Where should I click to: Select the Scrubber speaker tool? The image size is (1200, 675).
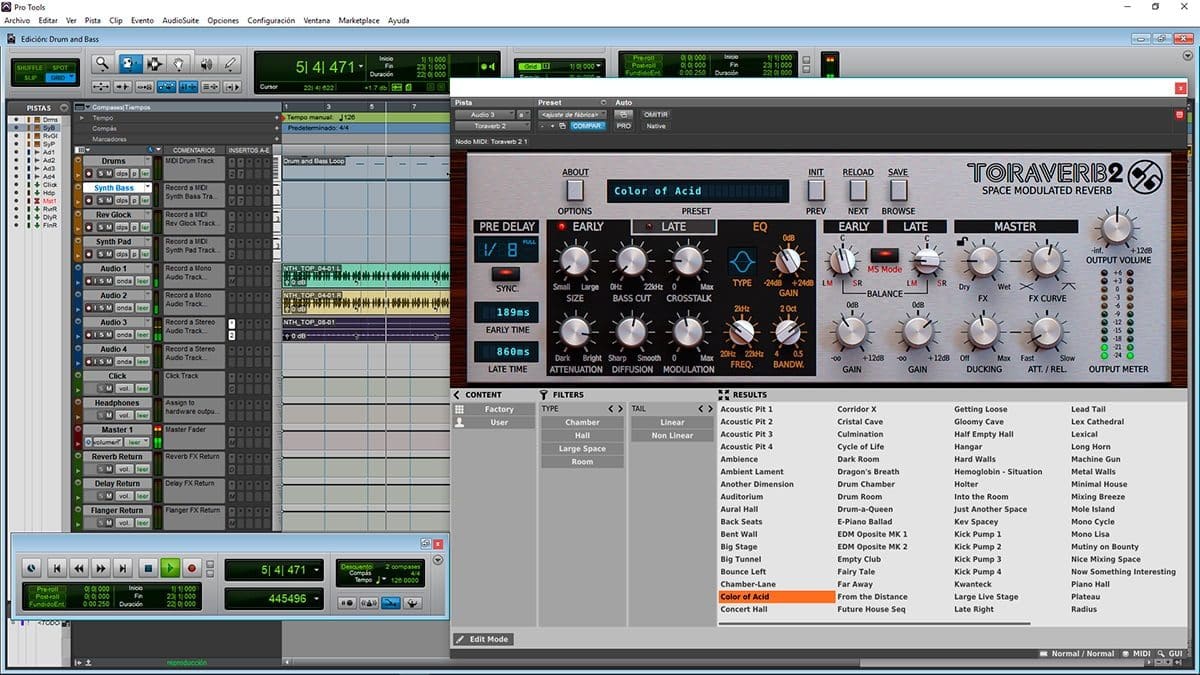tap(206, 64)
